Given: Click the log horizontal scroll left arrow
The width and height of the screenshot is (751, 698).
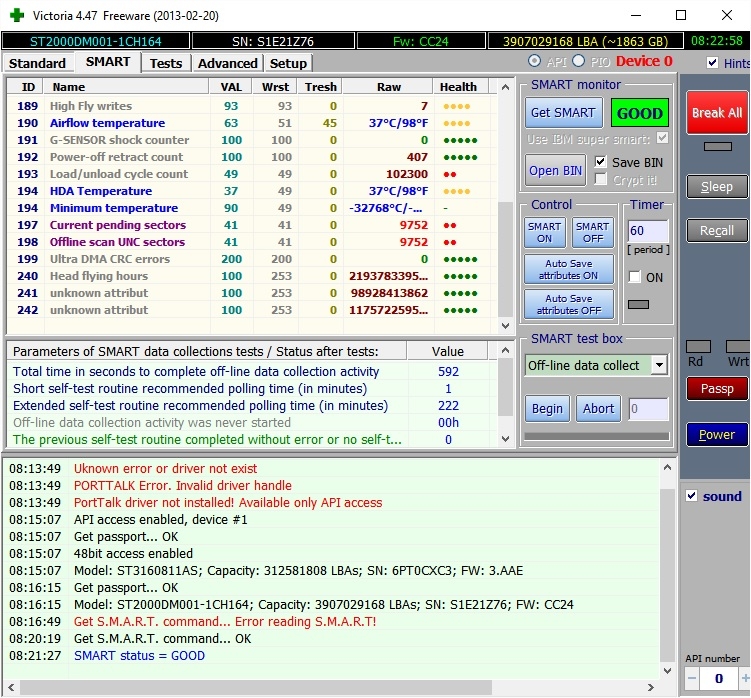Looking at the screenshot, I should click(11, 687).
